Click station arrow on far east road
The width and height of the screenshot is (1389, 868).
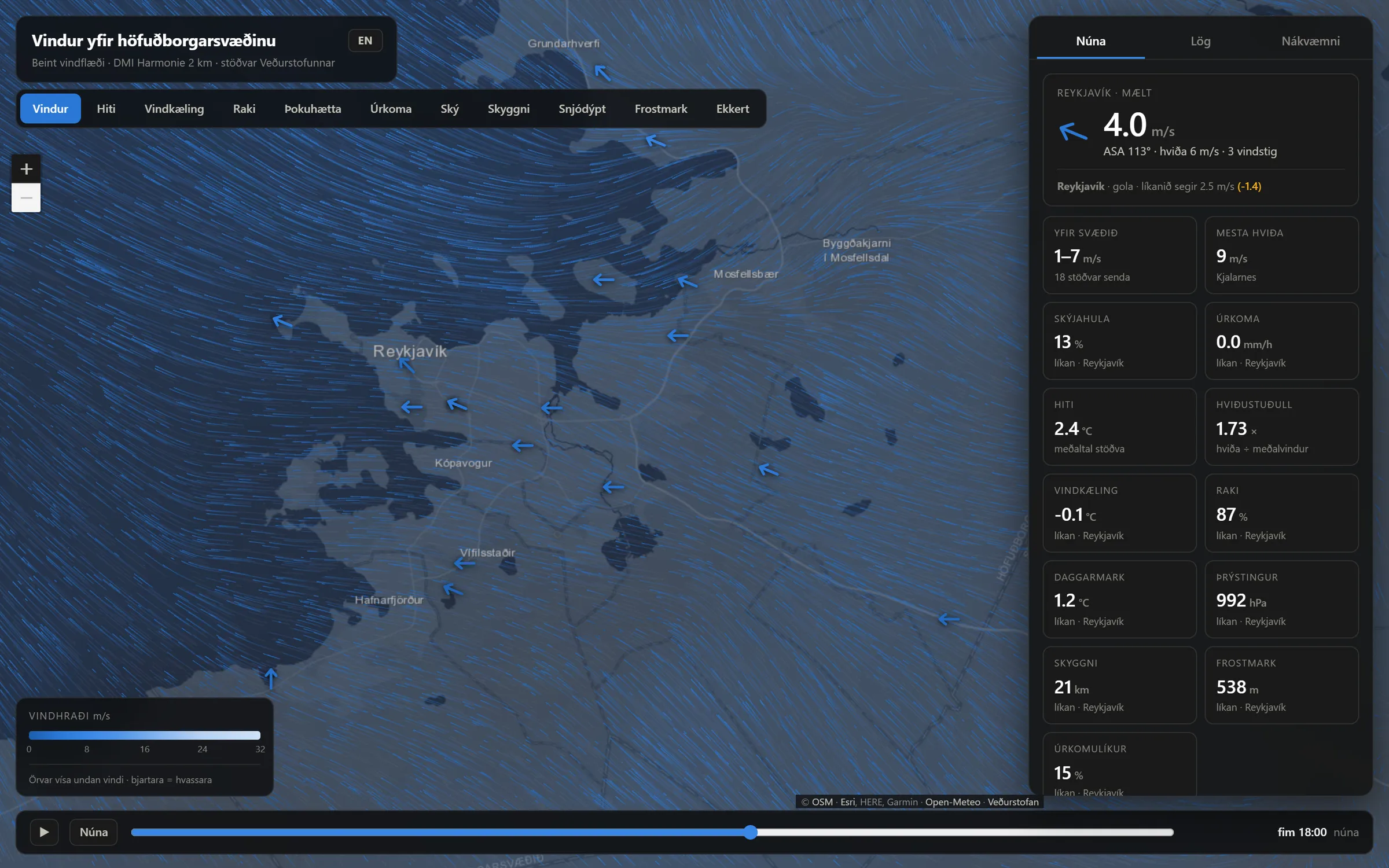pos(949,619)
